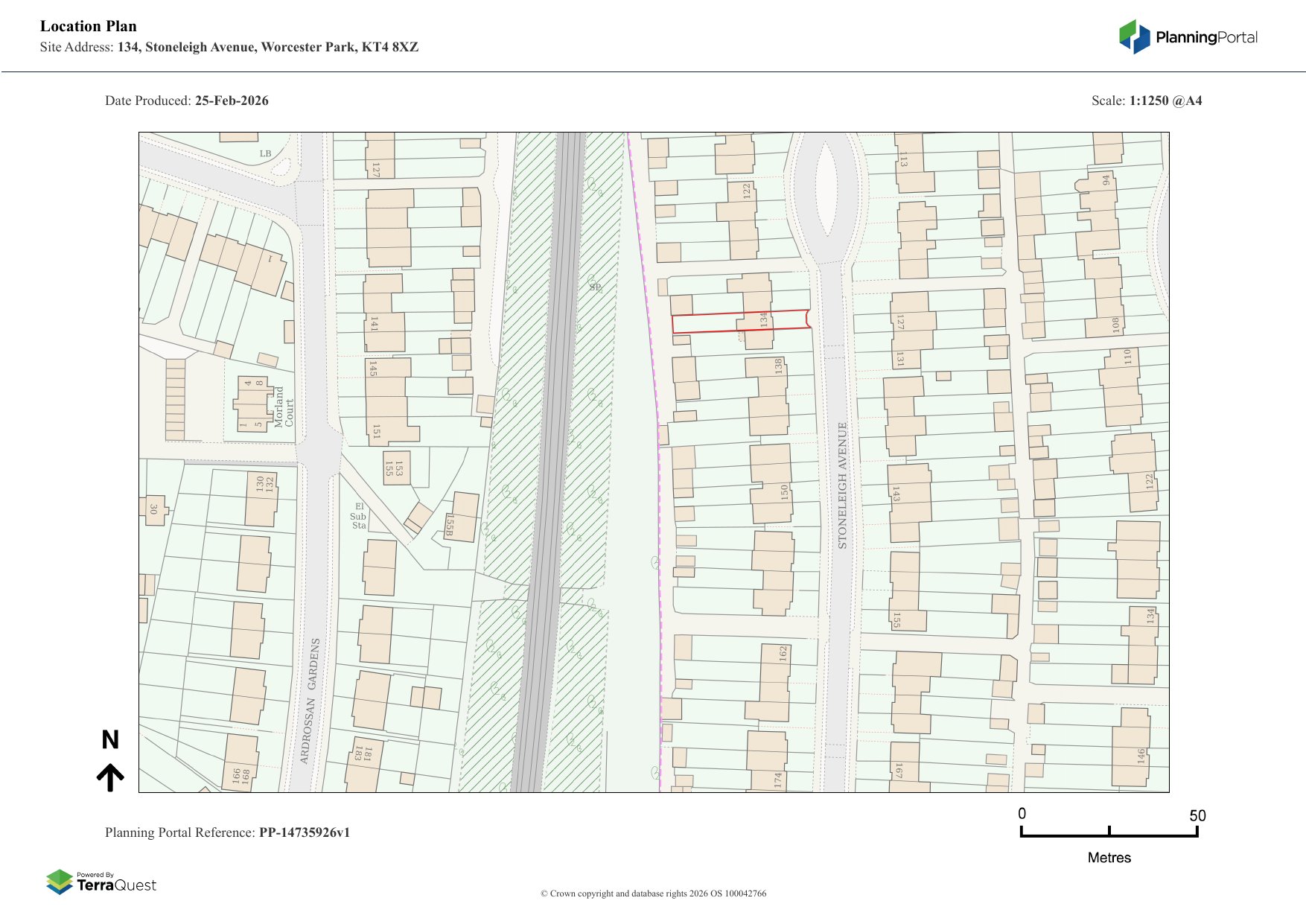The width and height of the screenshot is (1306, 924).
Task: Click the Location Plan title heading
Action: pos(89,26)
